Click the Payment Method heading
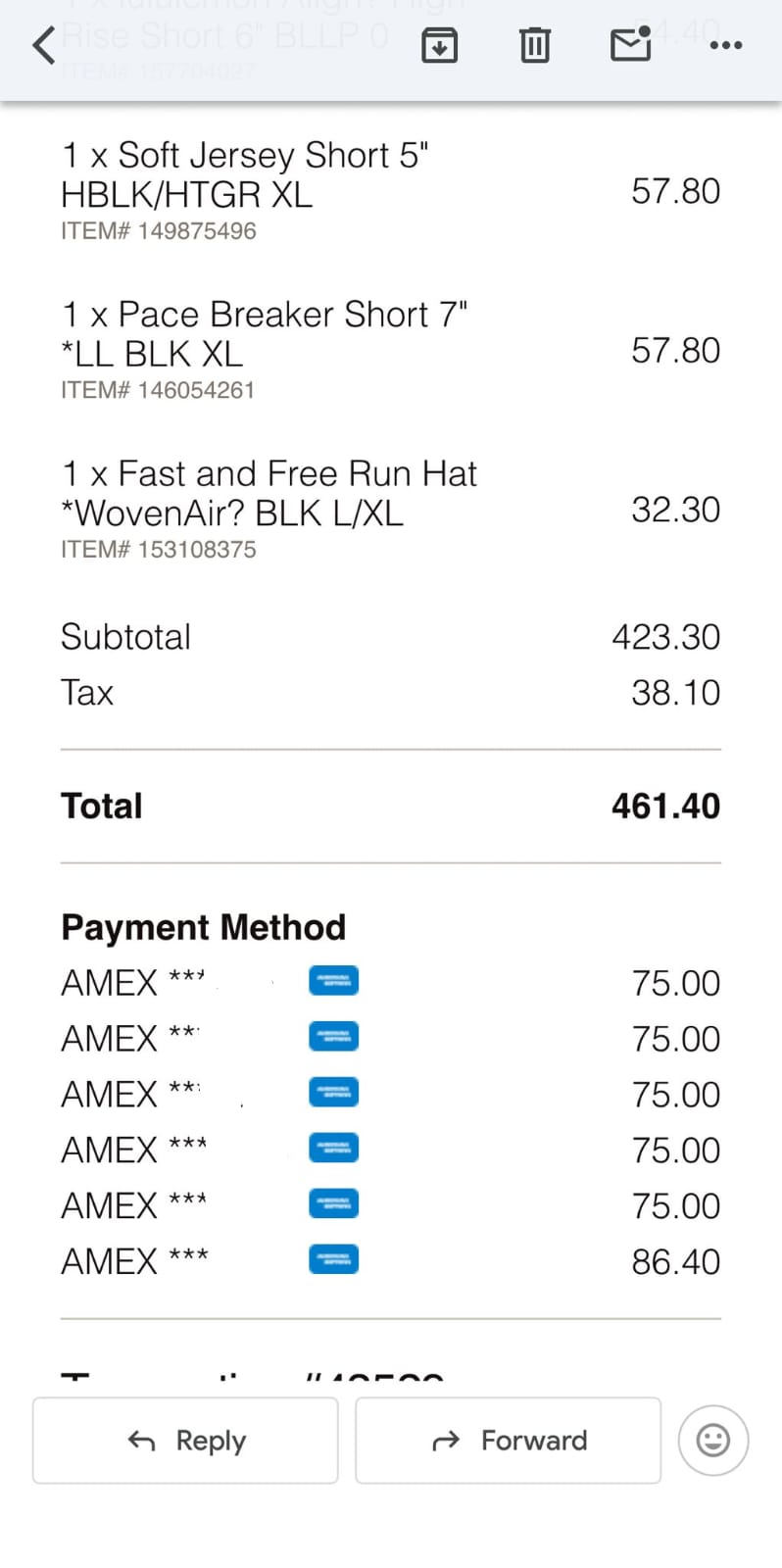The image size is (782, 1568). (x=204, y=927)
